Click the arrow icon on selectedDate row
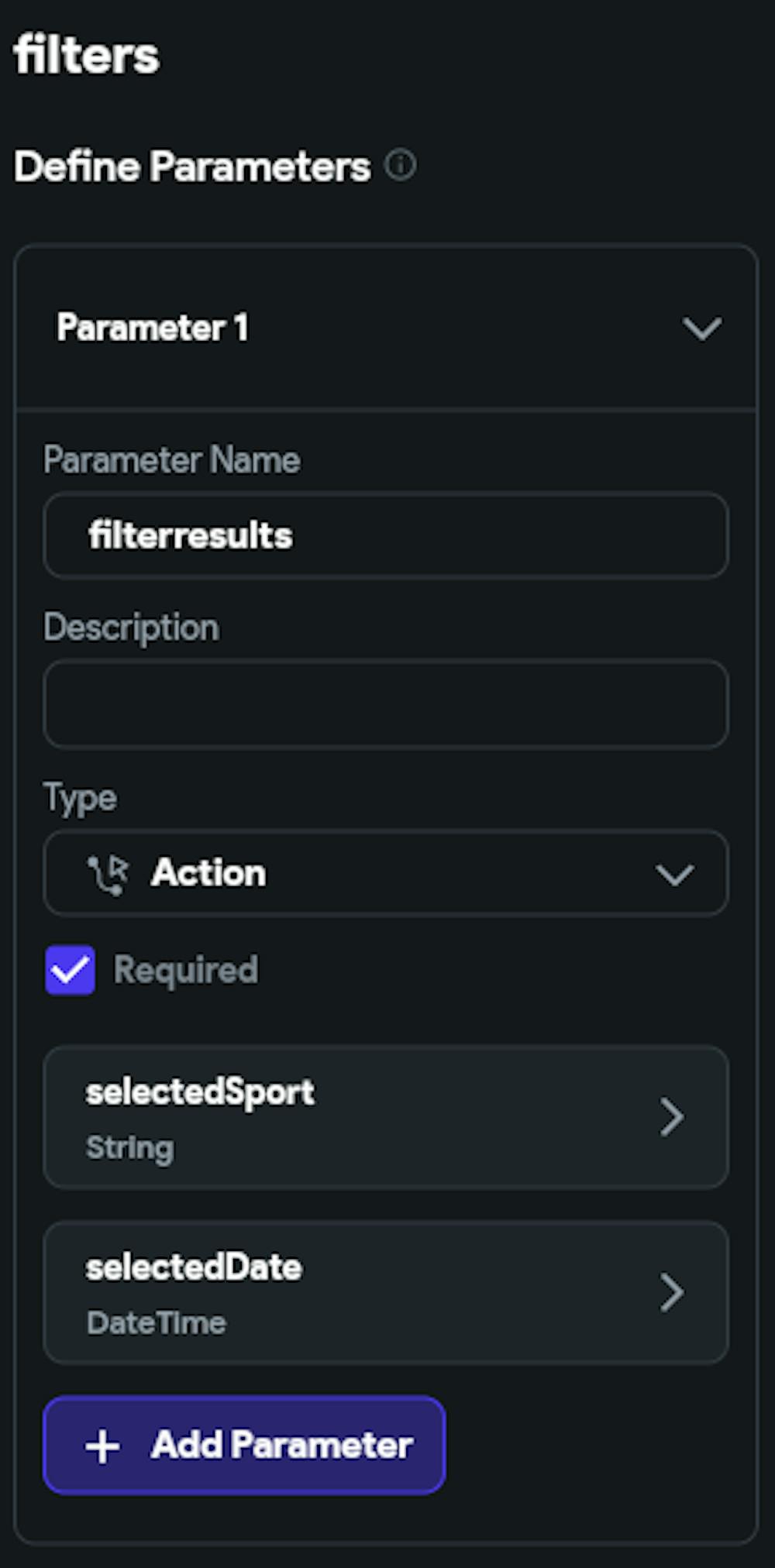The height and width of the screenshot is (1568, 775). [x=672, y=1292]
